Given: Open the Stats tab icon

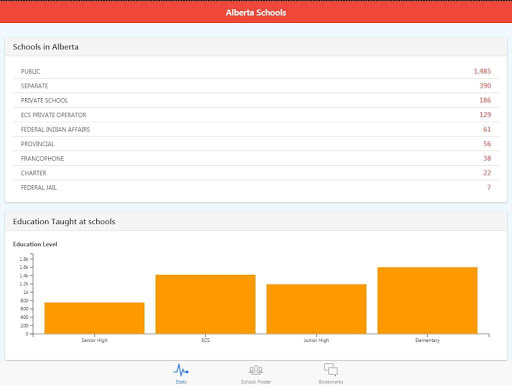Looking at the screenshot, I should pos(181,370).
